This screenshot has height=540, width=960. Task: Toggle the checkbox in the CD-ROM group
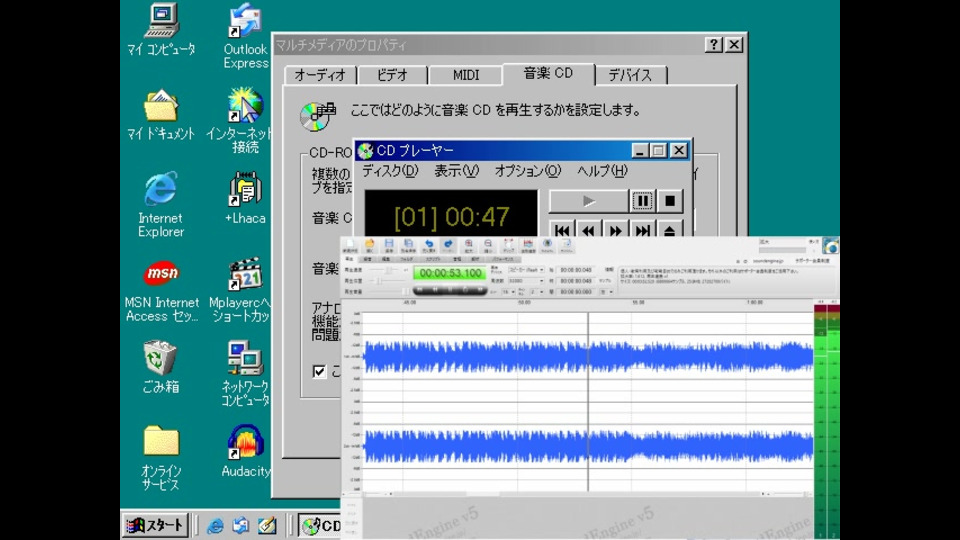(x=319, y=372)
